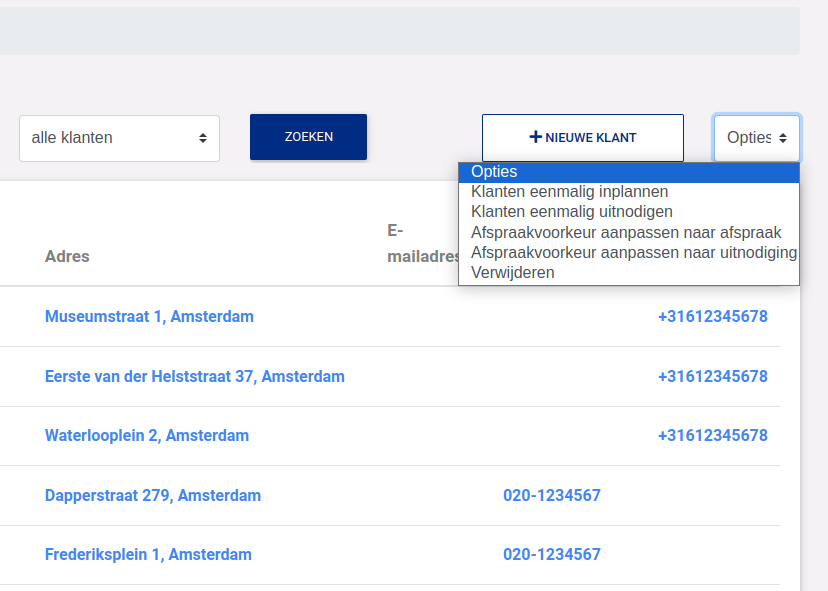The image size is (828, 591).
Task: Click the Adres column header
Action: click(67, 257)
